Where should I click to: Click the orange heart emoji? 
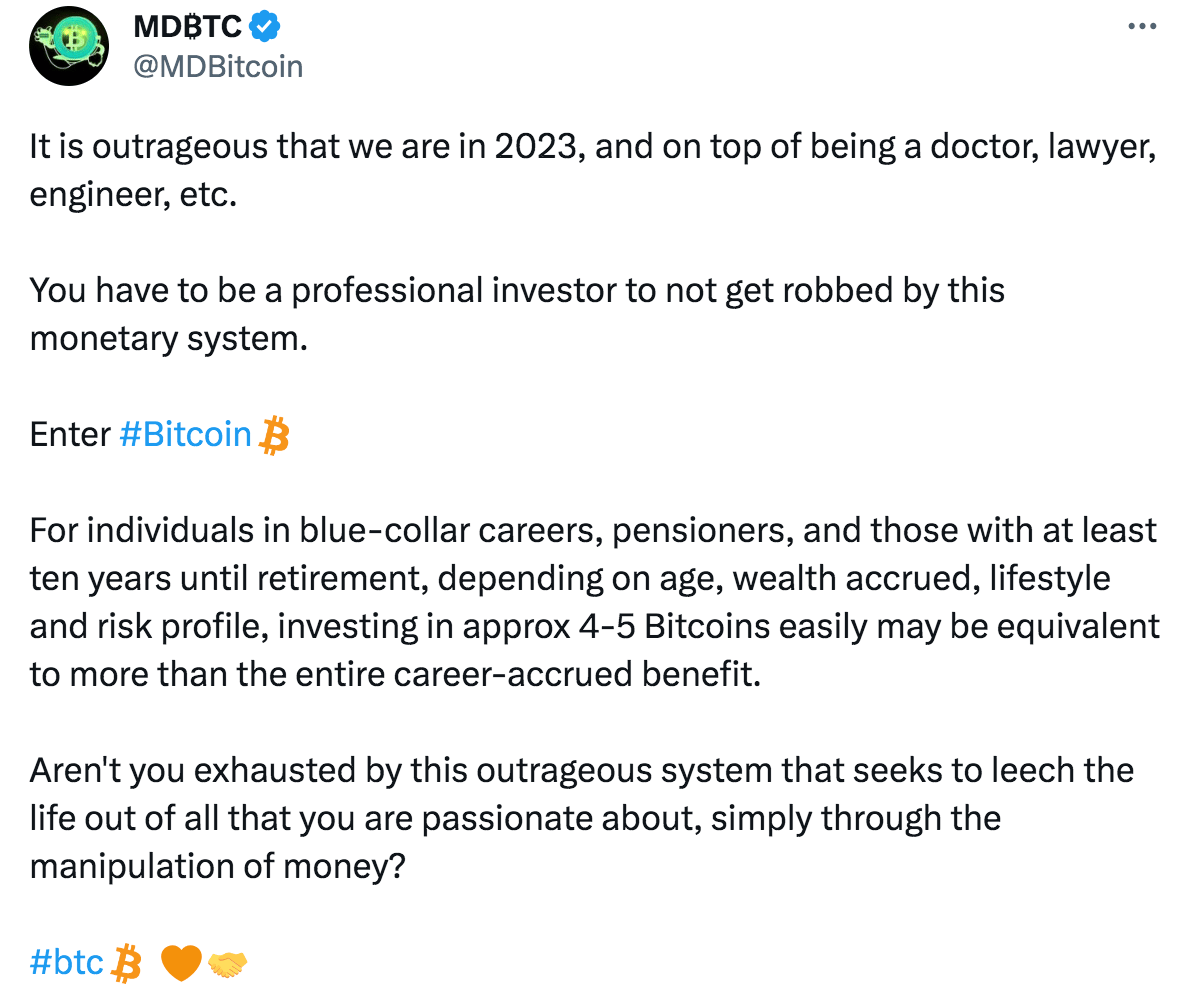pos(180,964)
